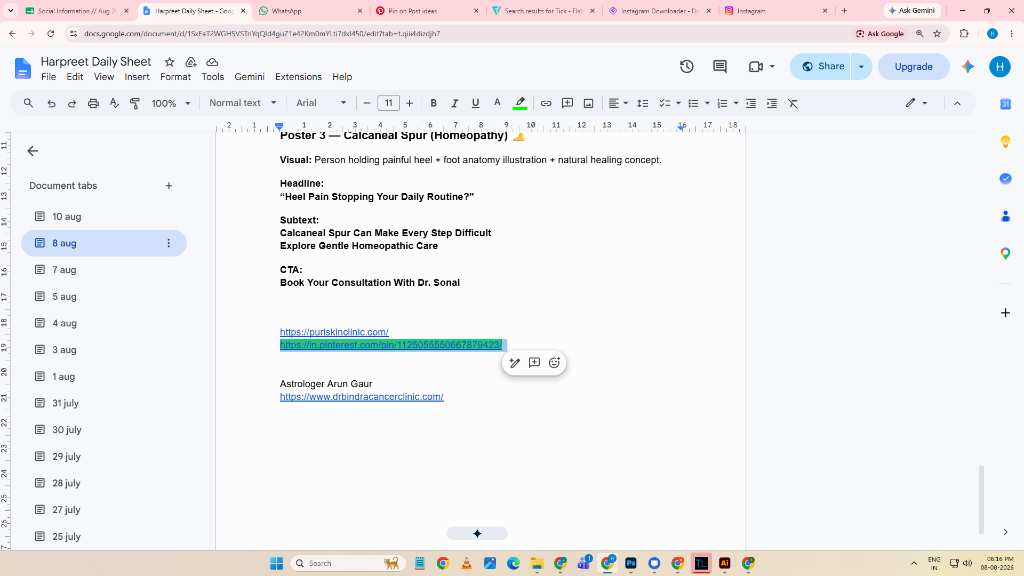This screenshot has height=576, width=1024.
Task: Open the purlskinclinic.com link
Action: point(334,332)
